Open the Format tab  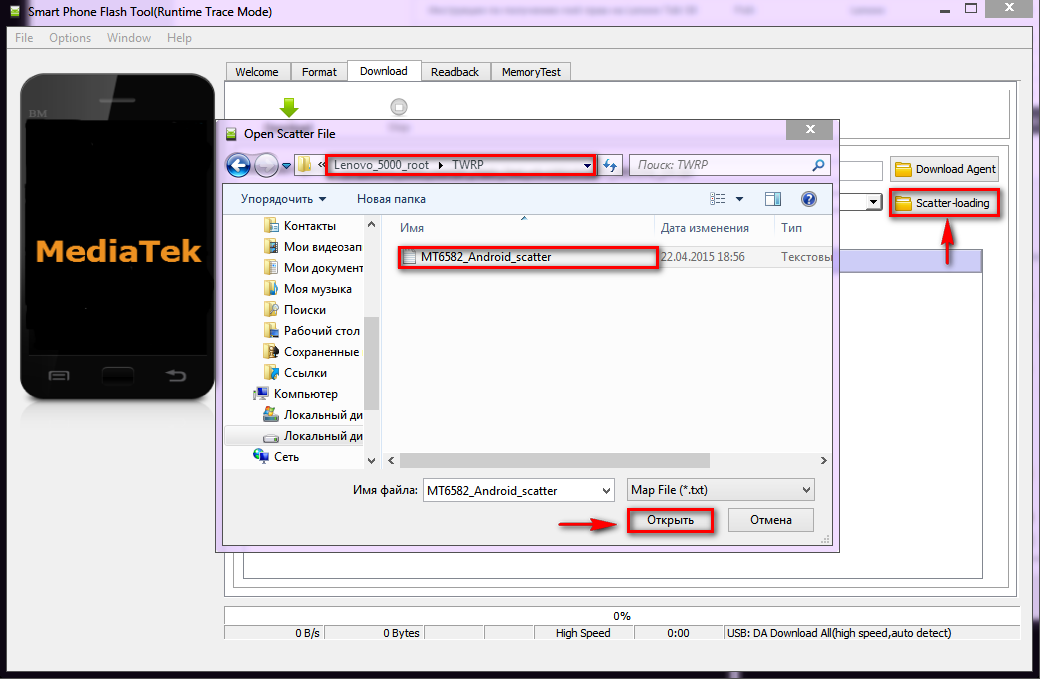tap(319, 72)
